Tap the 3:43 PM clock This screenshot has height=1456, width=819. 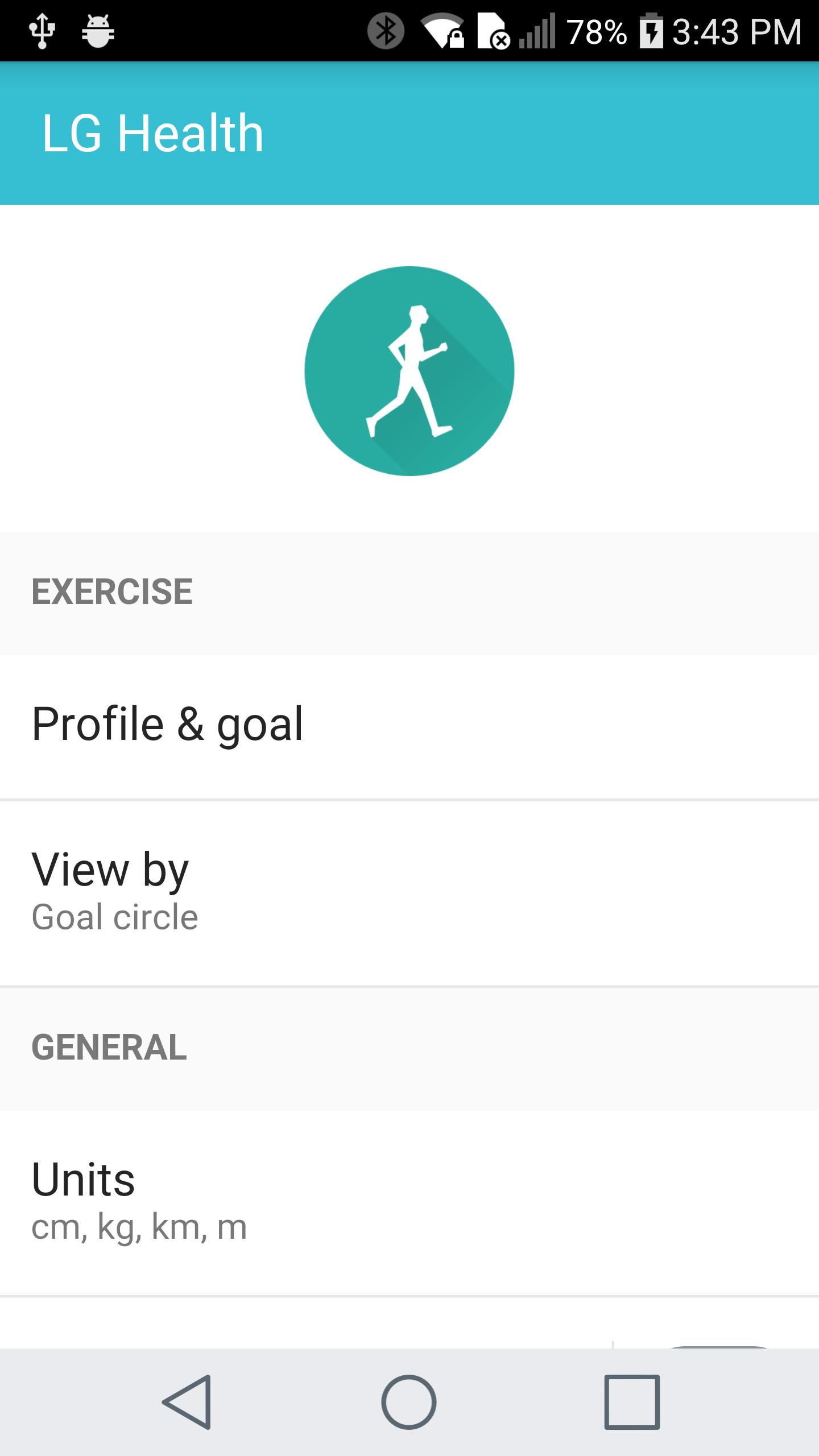(737, 31)
